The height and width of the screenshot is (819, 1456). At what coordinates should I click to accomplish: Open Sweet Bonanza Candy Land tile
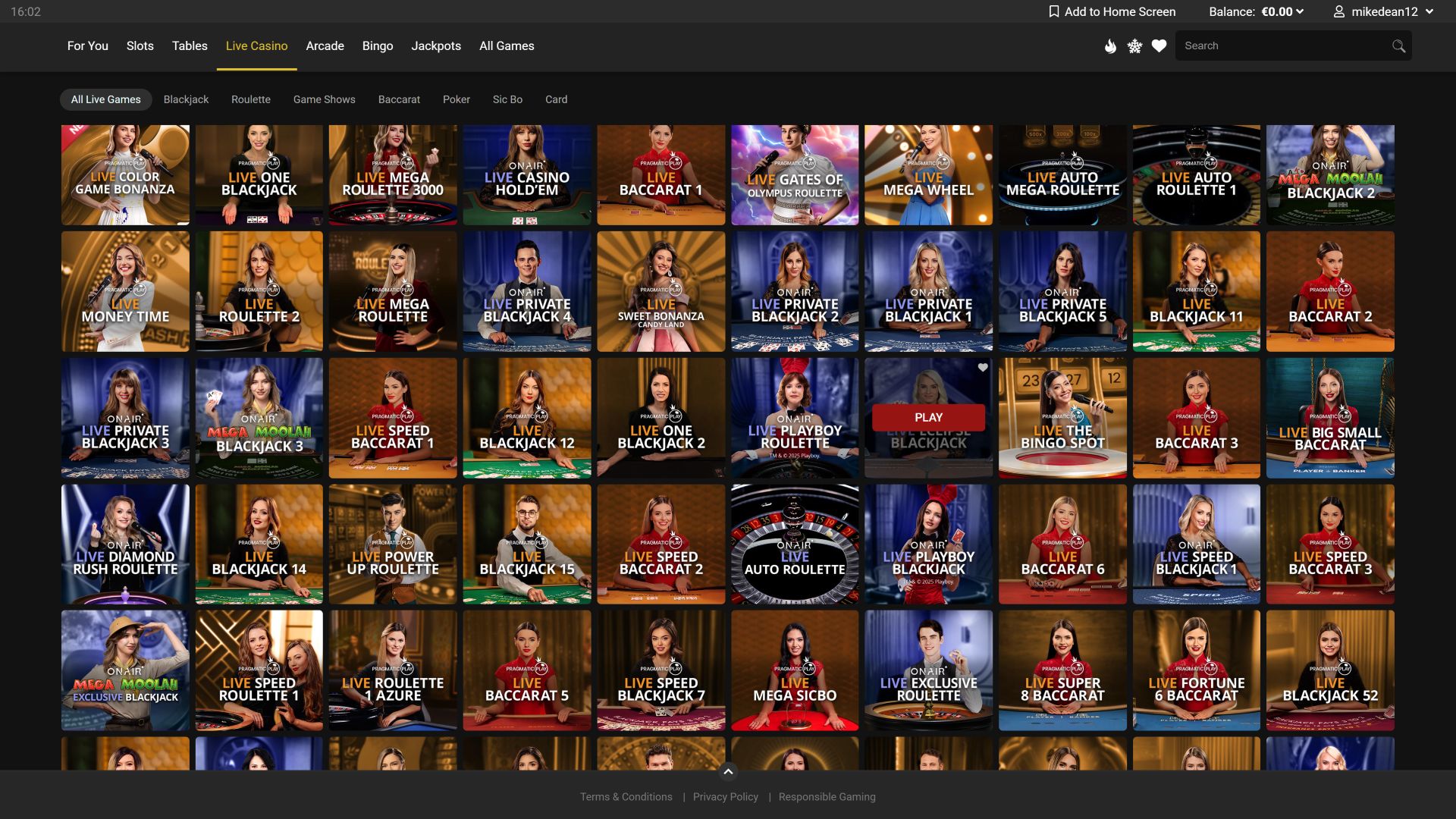(x=661, y=291)
